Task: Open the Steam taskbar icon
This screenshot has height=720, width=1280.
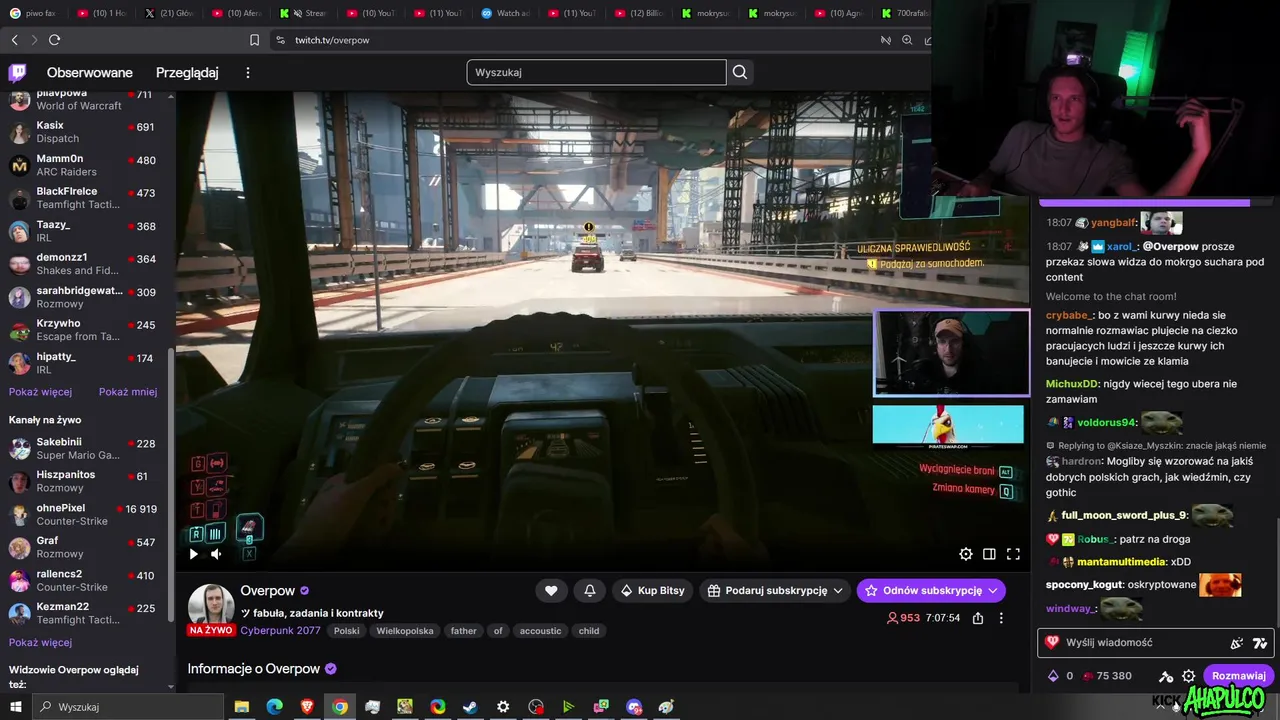Action: pos(470,707)
